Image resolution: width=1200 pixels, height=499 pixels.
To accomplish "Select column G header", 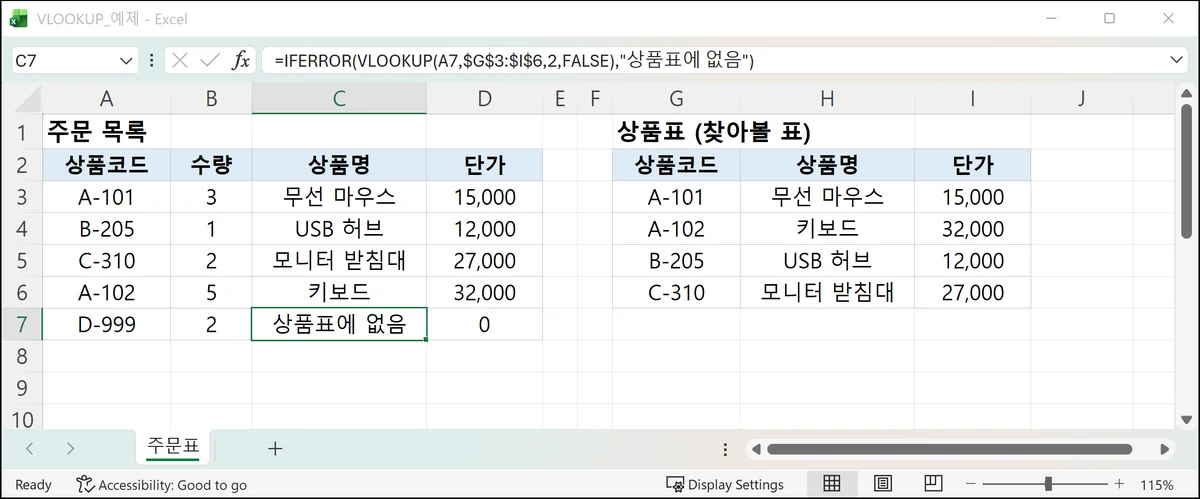I will point(676,98).
